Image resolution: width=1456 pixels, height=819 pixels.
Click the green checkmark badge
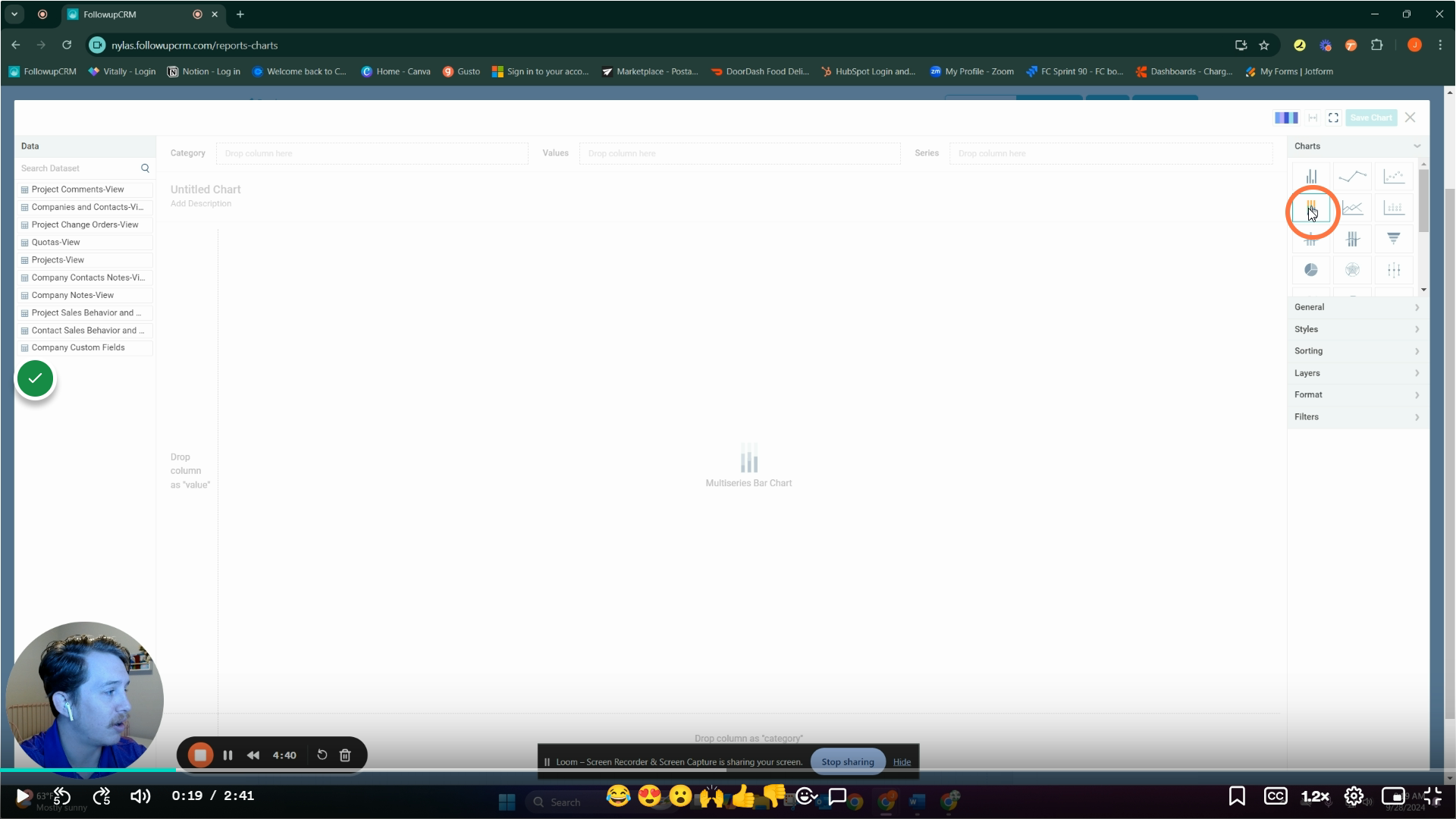(x=35, y=378)
